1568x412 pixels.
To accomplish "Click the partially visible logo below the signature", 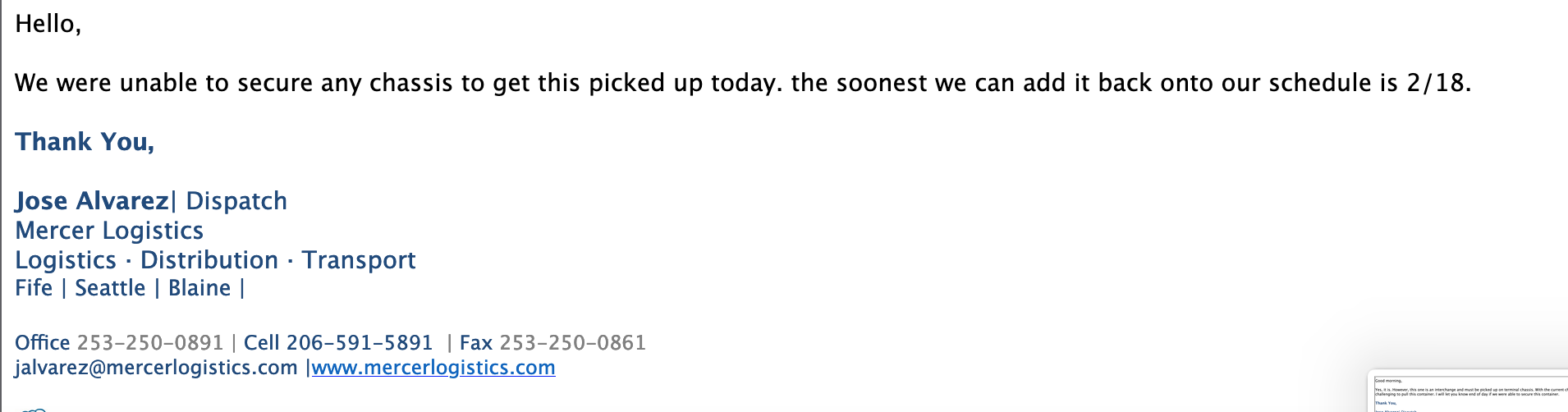I will click(33, 409).
